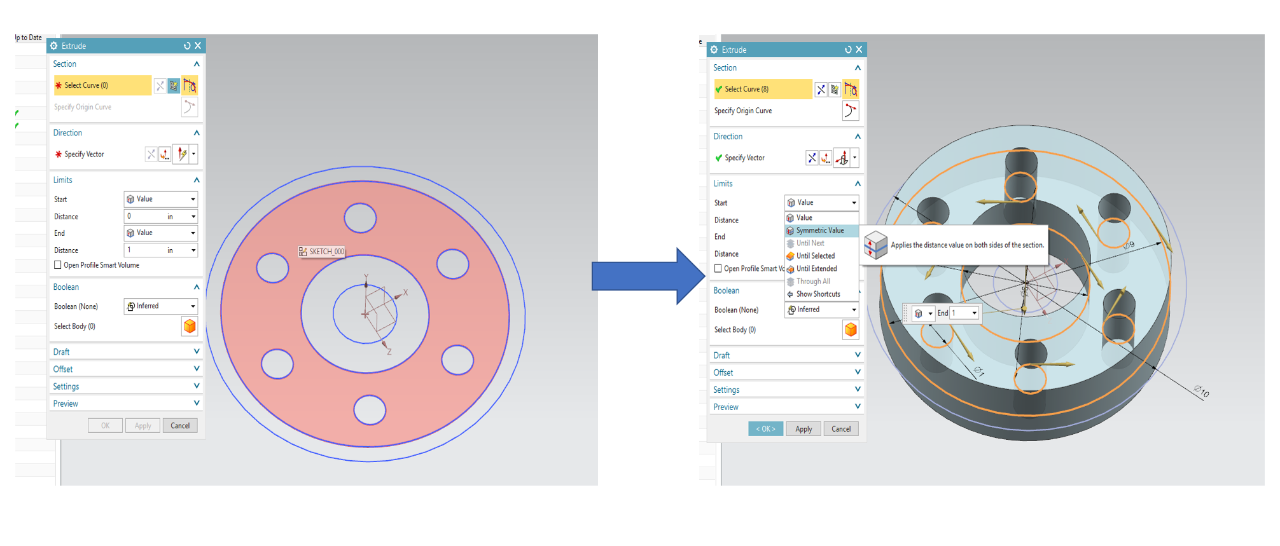Choose Show Shortcuts in the dropdown list
This screenshot has height=546, width=1280.
[x=822, y=294]
